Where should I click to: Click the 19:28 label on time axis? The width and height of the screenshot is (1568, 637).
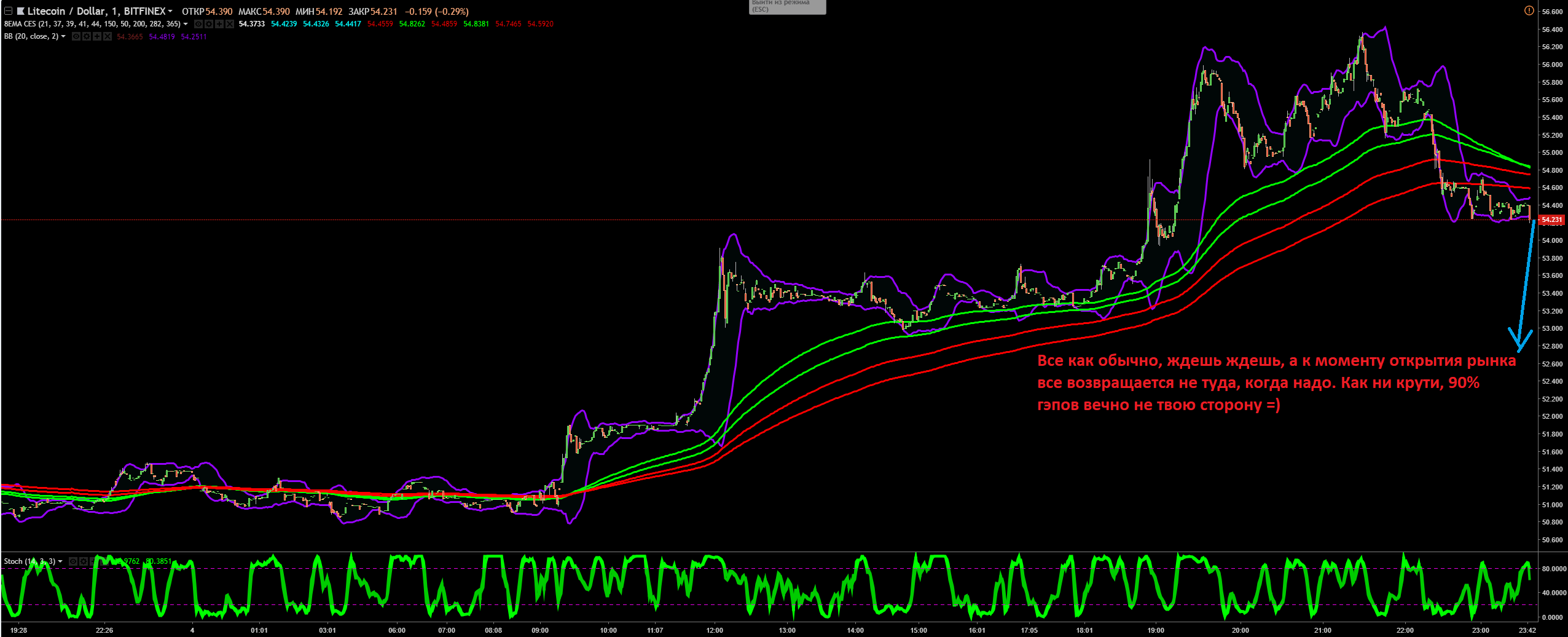[19, 630]
